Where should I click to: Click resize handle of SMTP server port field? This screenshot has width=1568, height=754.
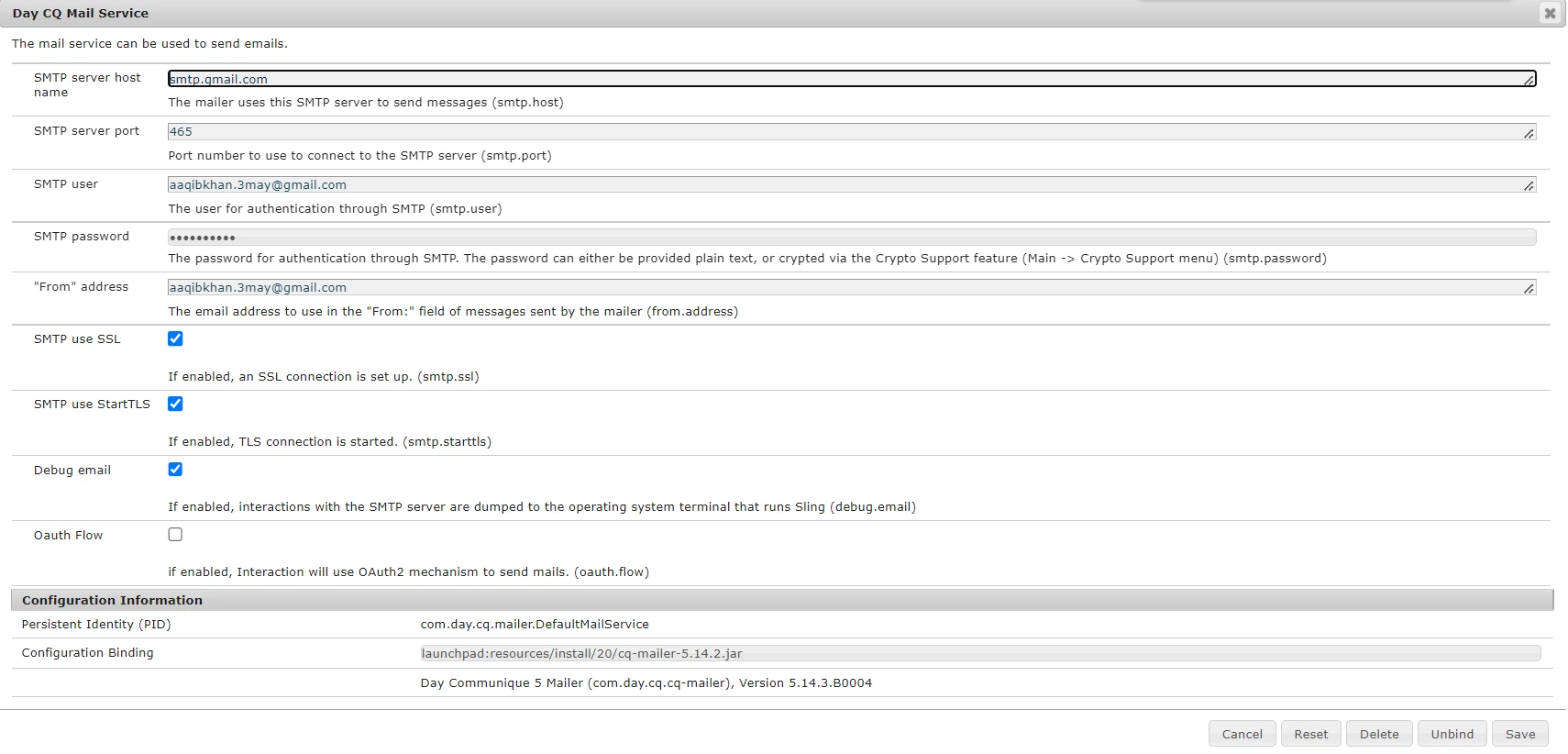[1529, 134]
